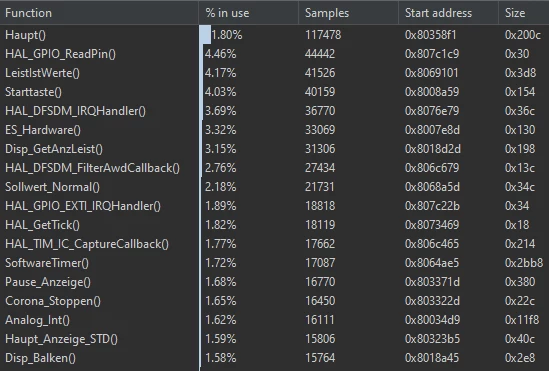The image size is (549, 371).
Task: Click the size value 0x200c
Action: 523,35
